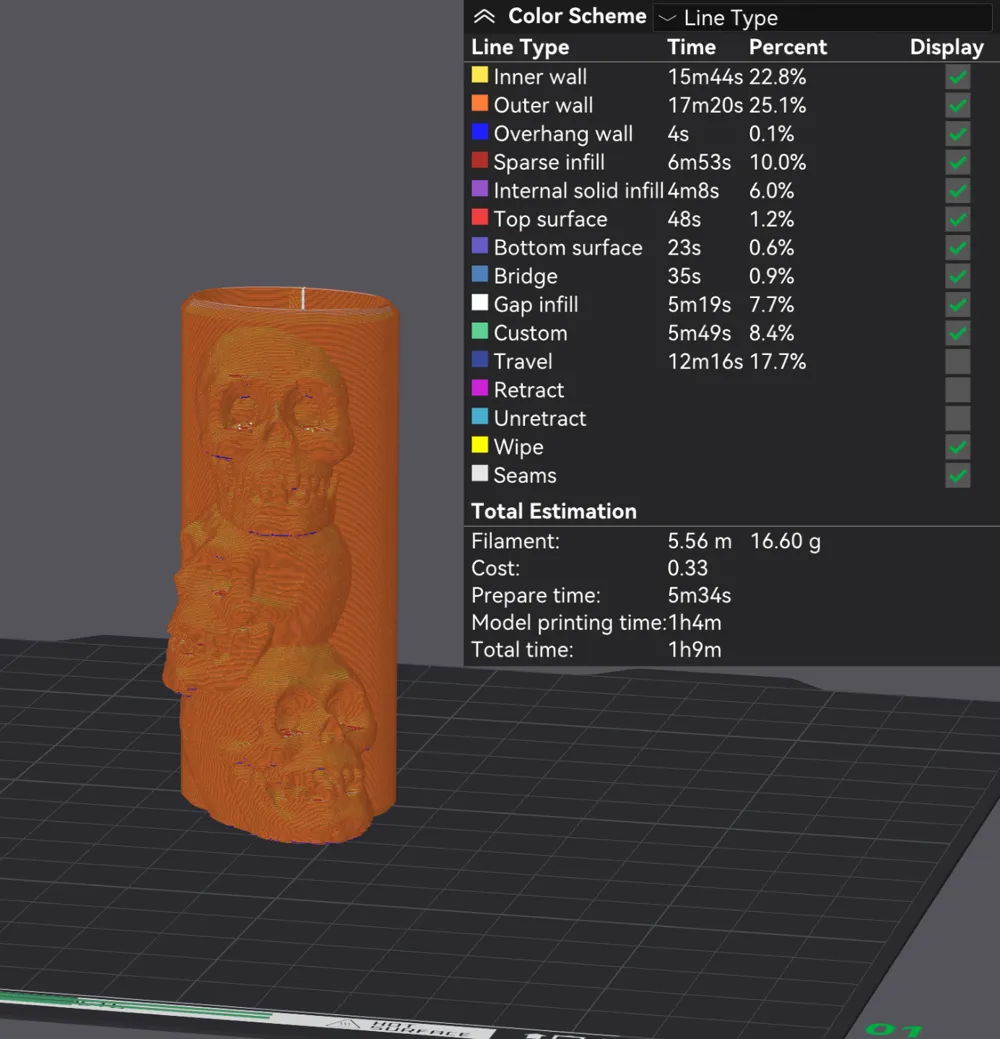Uncheck the Wipe display checkbox
Viewport: 1000px width, 1039px height.
coord(956,447)
